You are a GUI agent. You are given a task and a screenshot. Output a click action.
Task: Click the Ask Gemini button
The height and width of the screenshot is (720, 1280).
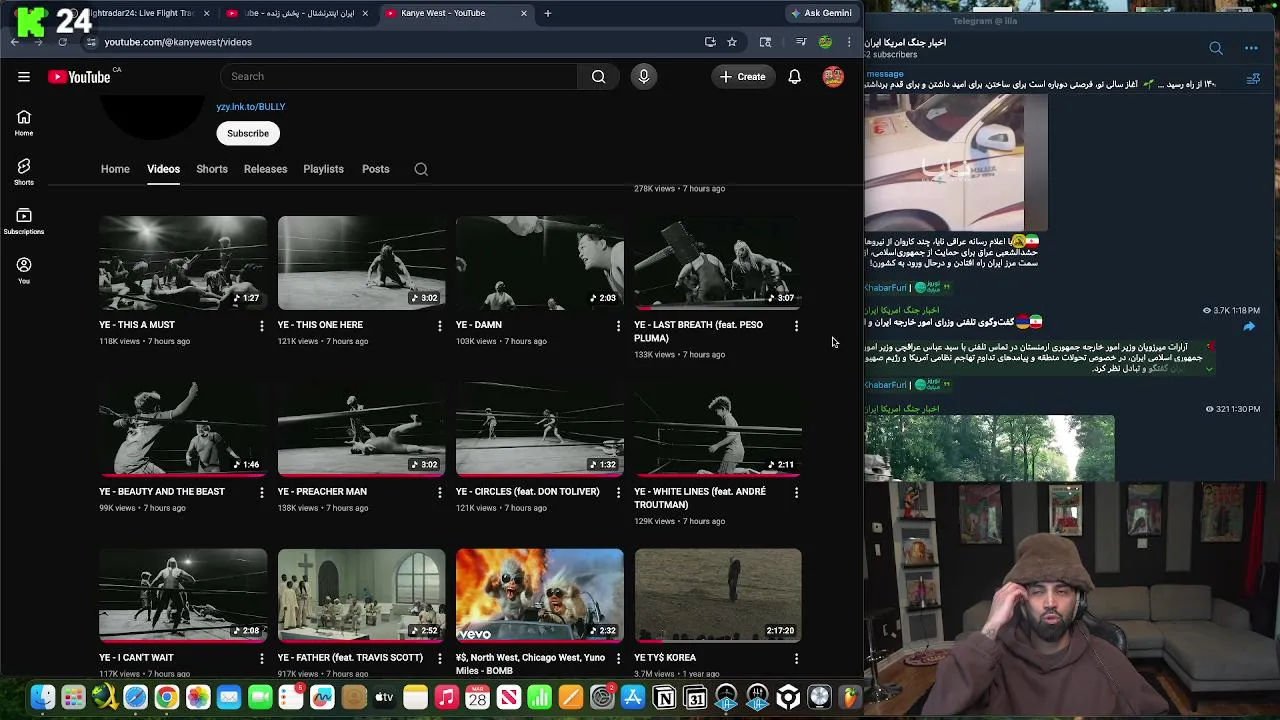tap(821, 13)
